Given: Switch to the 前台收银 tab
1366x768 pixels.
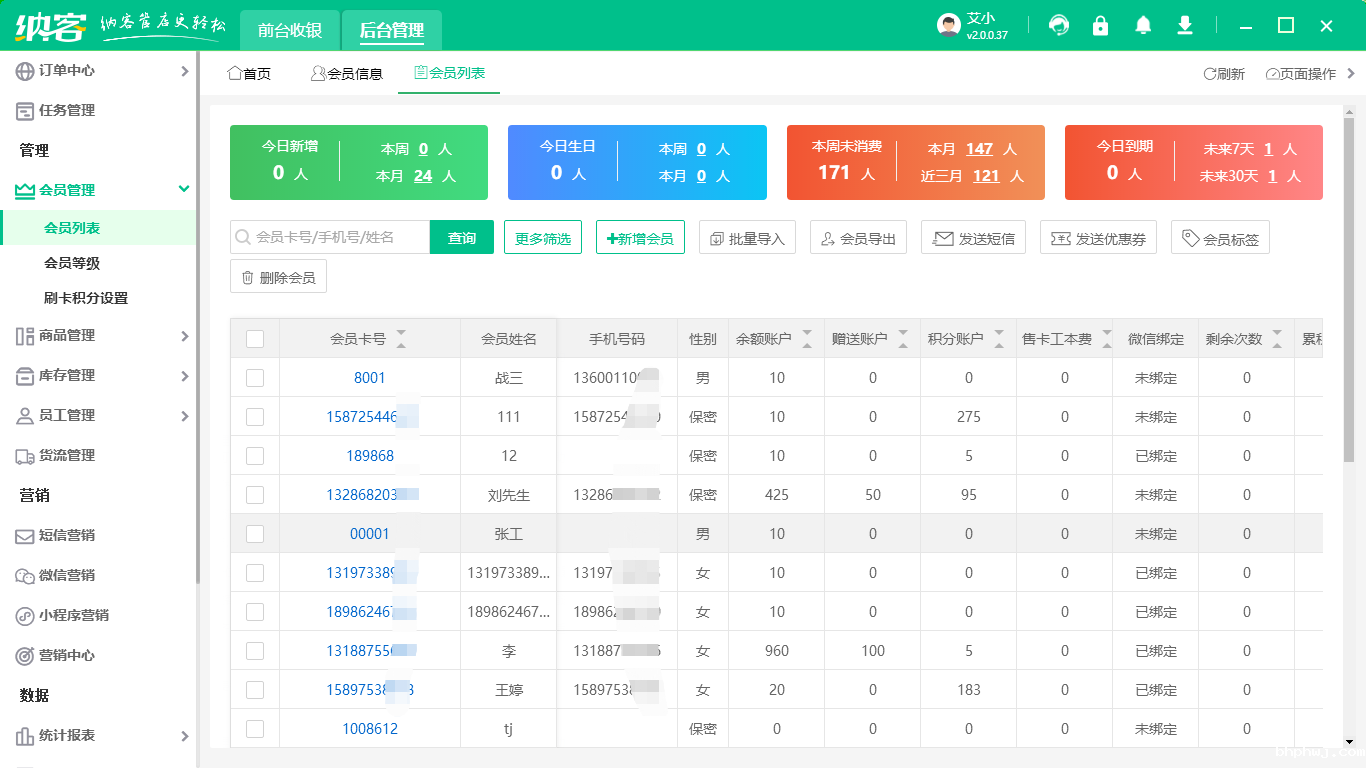Looking at the screenshot, I should 290,30.
